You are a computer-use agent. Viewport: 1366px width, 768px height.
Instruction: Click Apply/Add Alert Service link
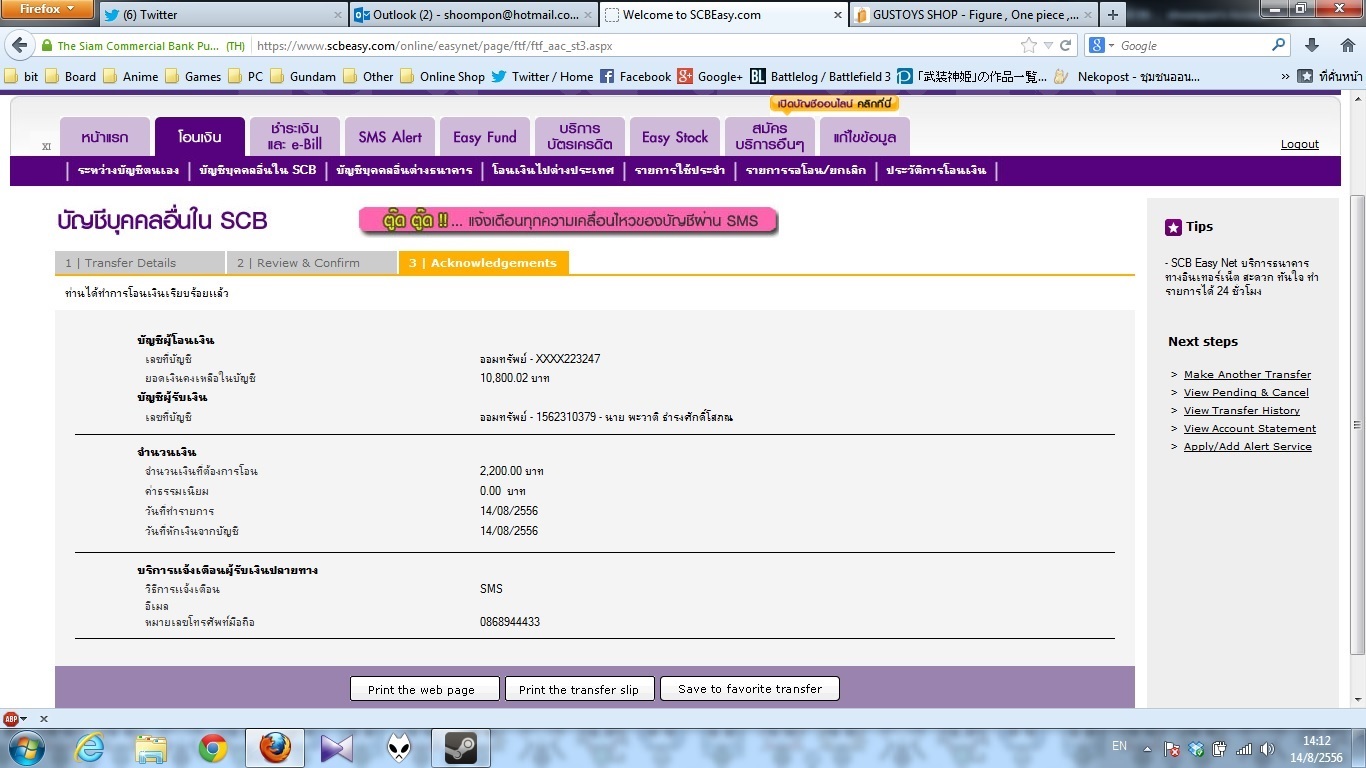[1248, 446]
